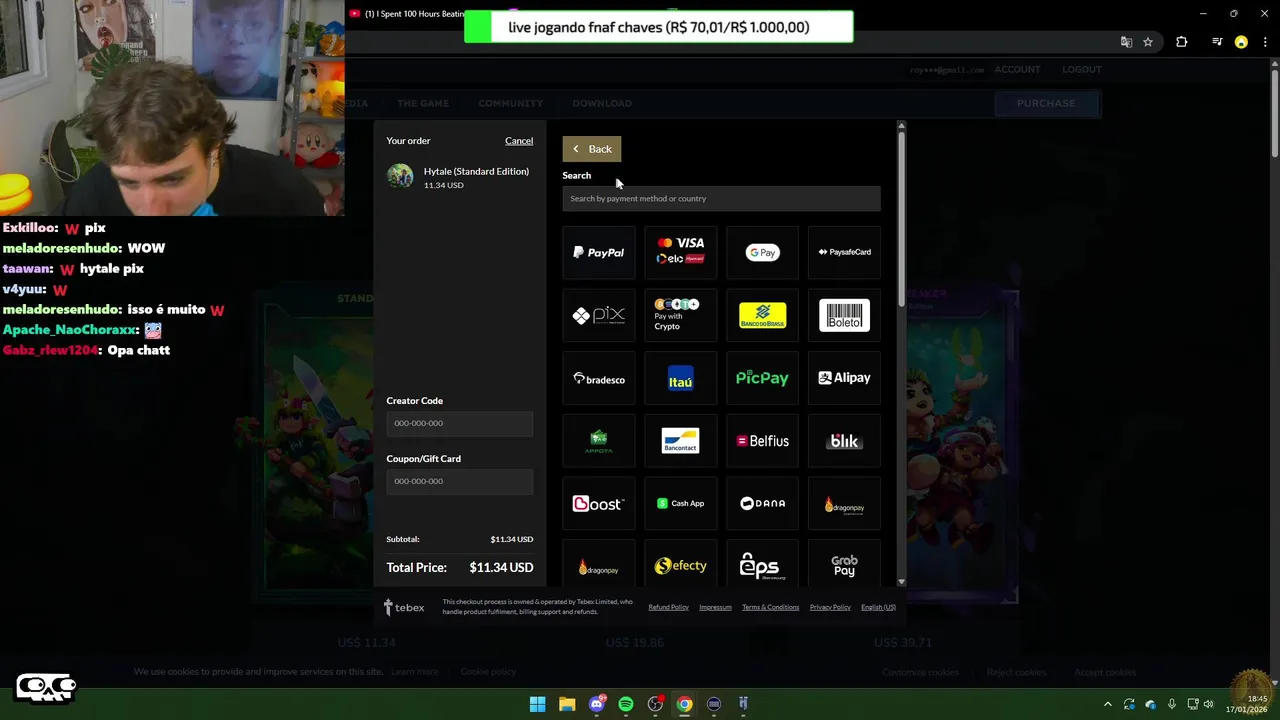Select PaysafeCard payment option
Screen dimensions: 1280x720
point(844,253)
